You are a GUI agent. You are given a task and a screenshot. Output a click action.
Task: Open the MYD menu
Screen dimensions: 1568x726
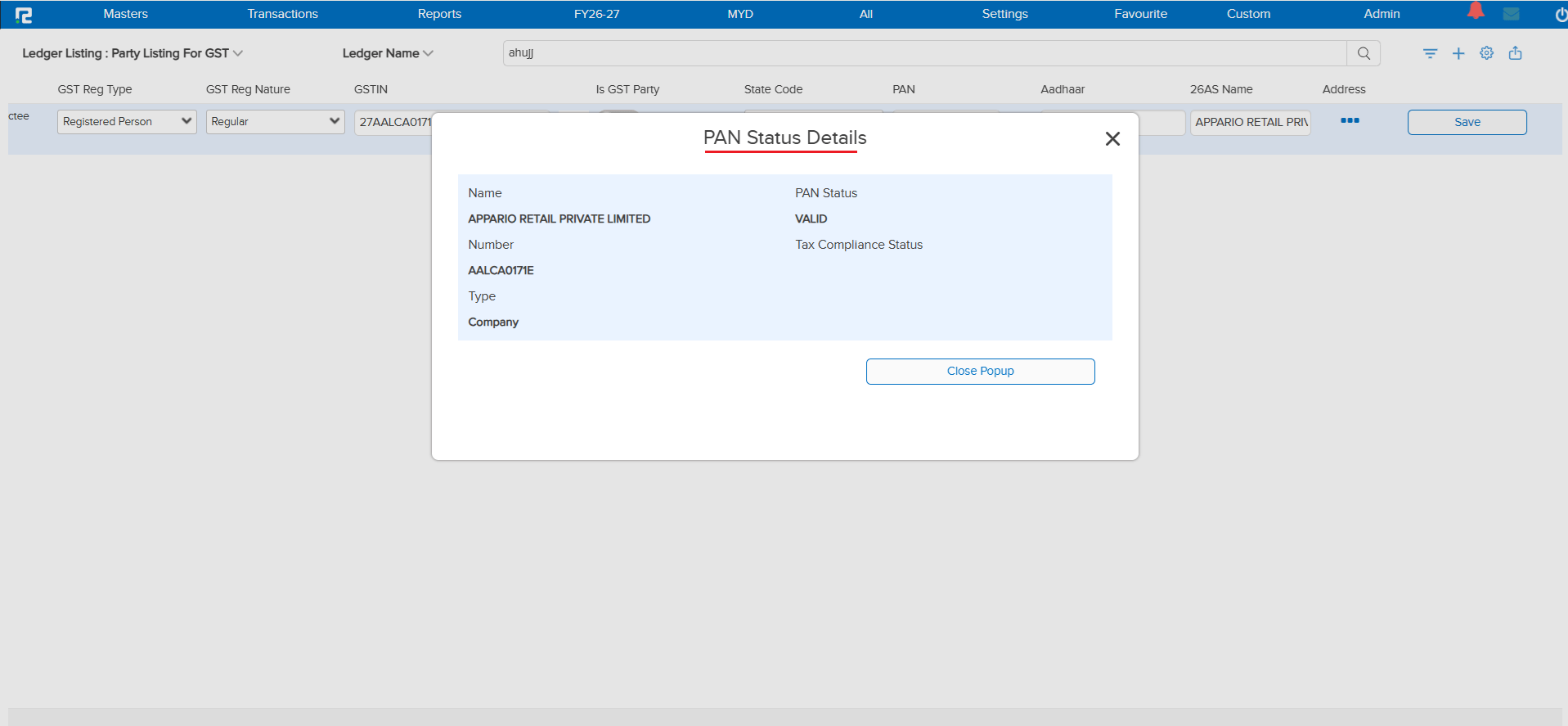click(740, 14)
